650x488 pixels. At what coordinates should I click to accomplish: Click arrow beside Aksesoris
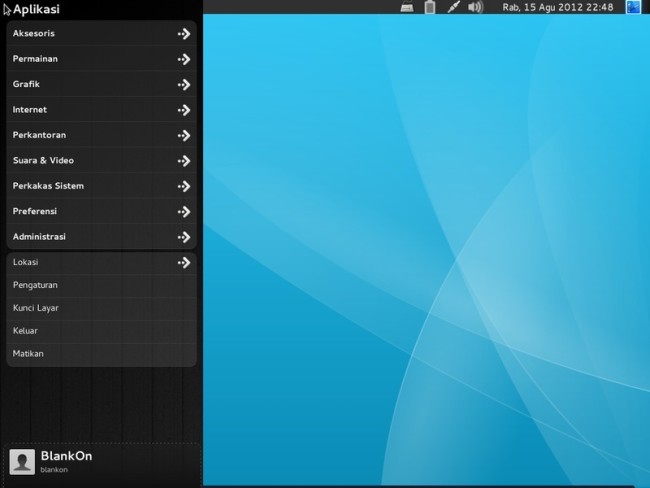[x=184, y=34]
